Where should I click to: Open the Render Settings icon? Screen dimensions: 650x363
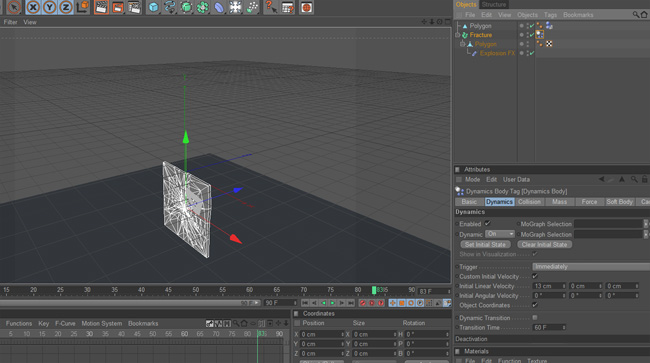tap(134, 7)
